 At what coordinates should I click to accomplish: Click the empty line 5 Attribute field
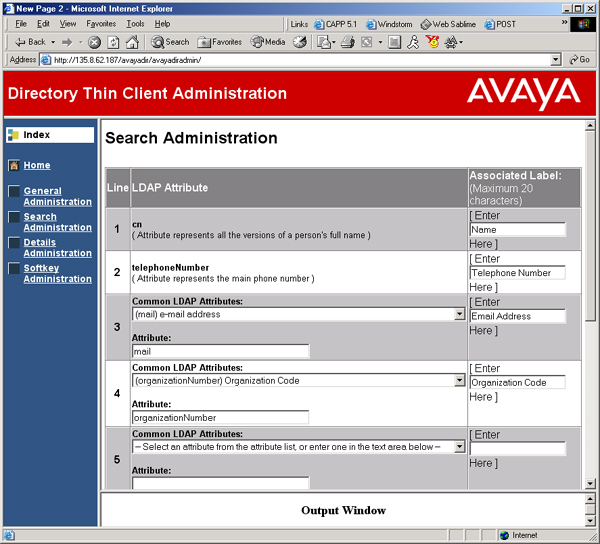coord(220,483)
